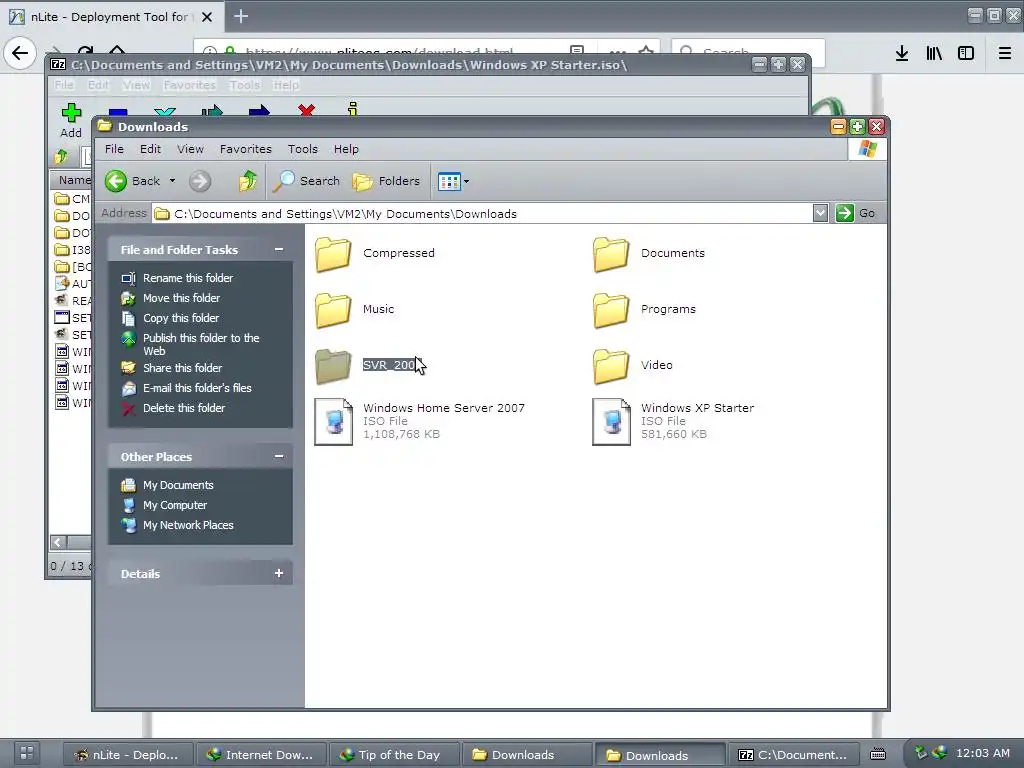Click the keyboard icon in system tray
1024x768 pixels.
[878, 754]
